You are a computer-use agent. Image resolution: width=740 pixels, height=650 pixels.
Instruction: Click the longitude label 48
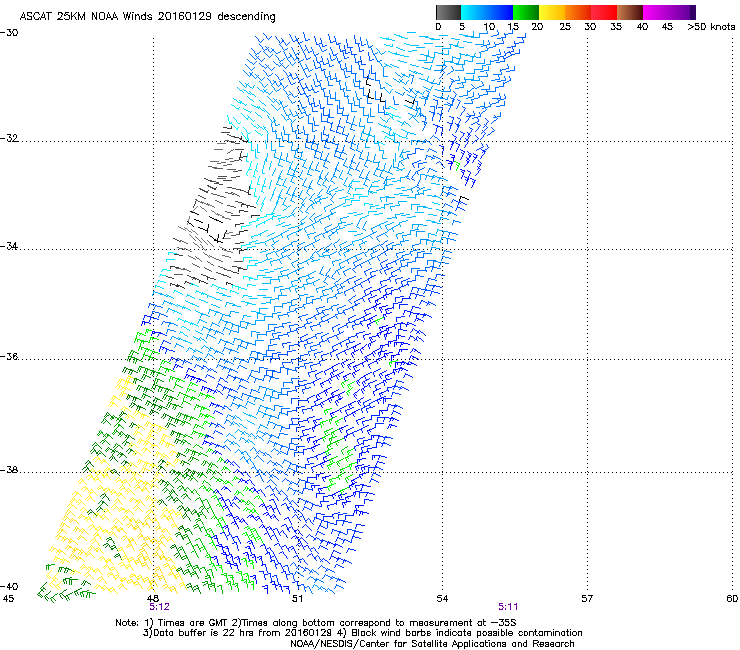[x=152, y=599]
